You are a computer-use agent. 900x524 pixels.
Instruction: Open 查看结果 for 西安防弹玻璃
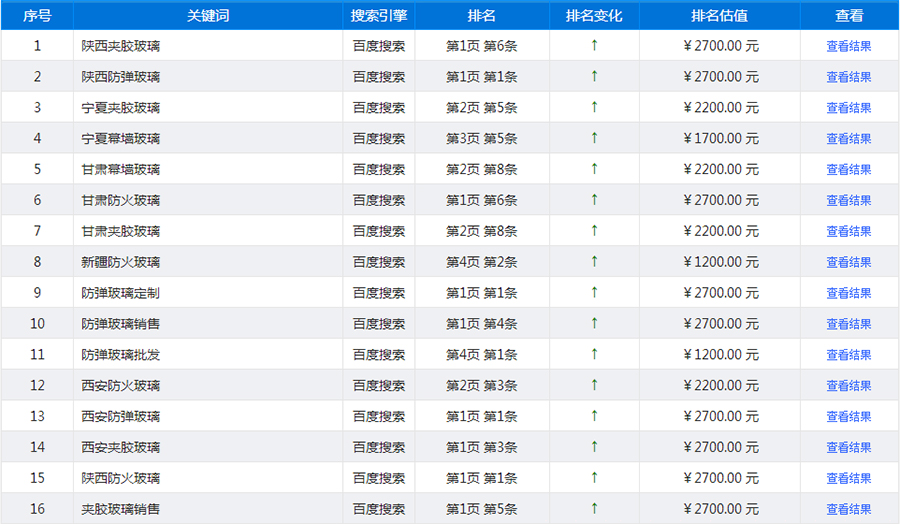pos(848,417)
